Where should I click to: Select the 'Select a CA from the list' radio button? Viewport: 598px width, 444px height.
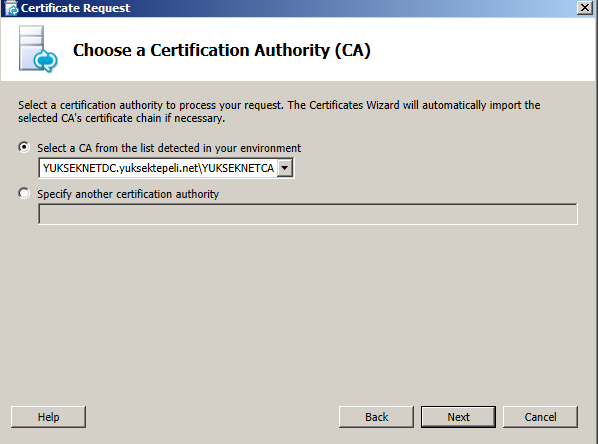pos(24,147)
